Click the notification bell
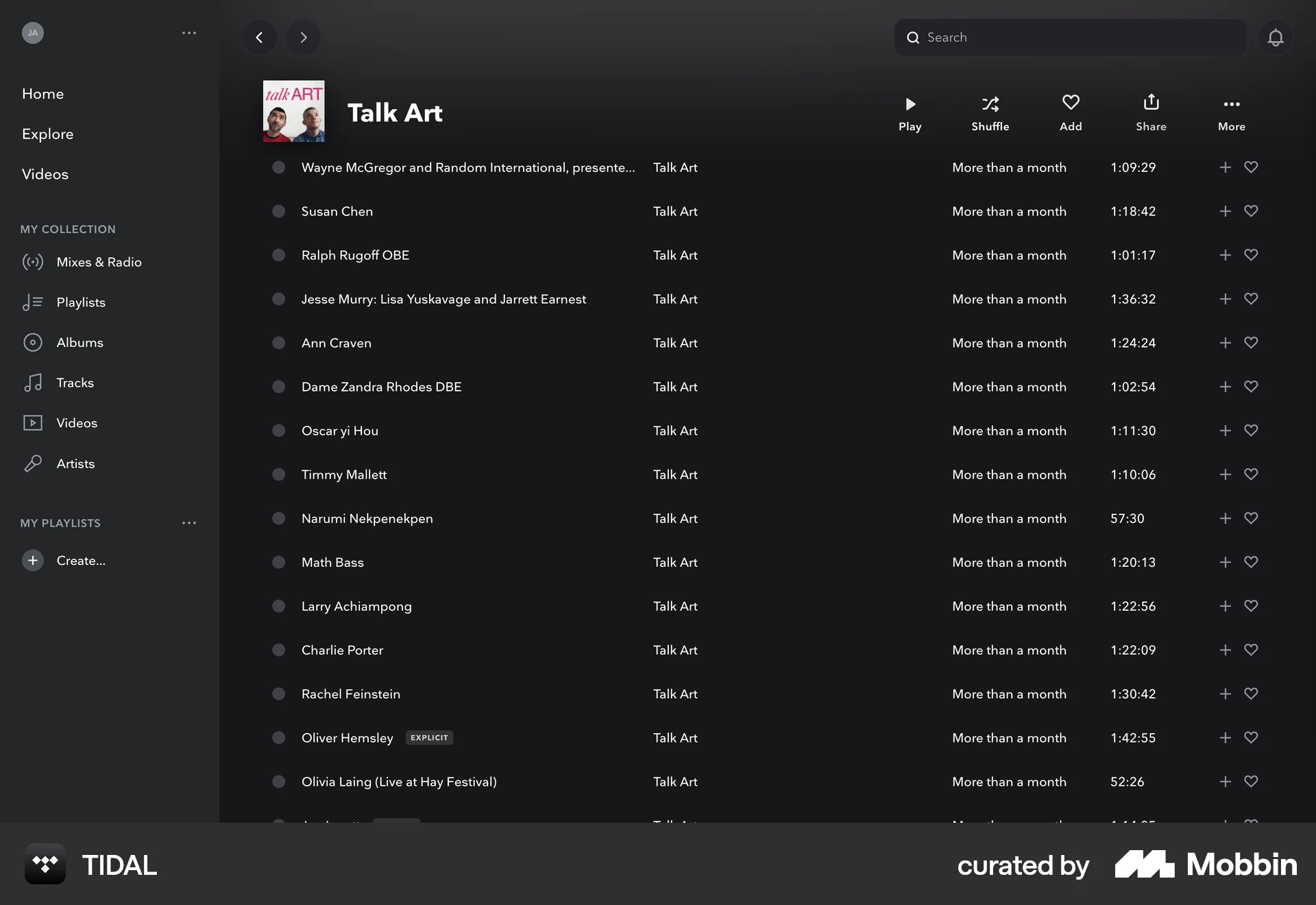 (1276, 37)
